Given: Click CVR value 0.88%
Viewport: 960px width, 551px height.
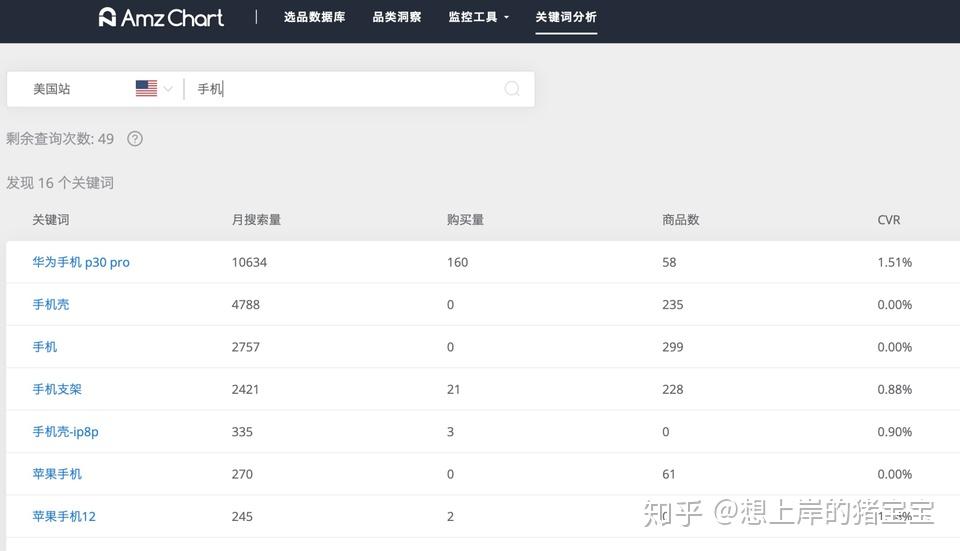Looking at the screenshot, I should coord(894,389).
